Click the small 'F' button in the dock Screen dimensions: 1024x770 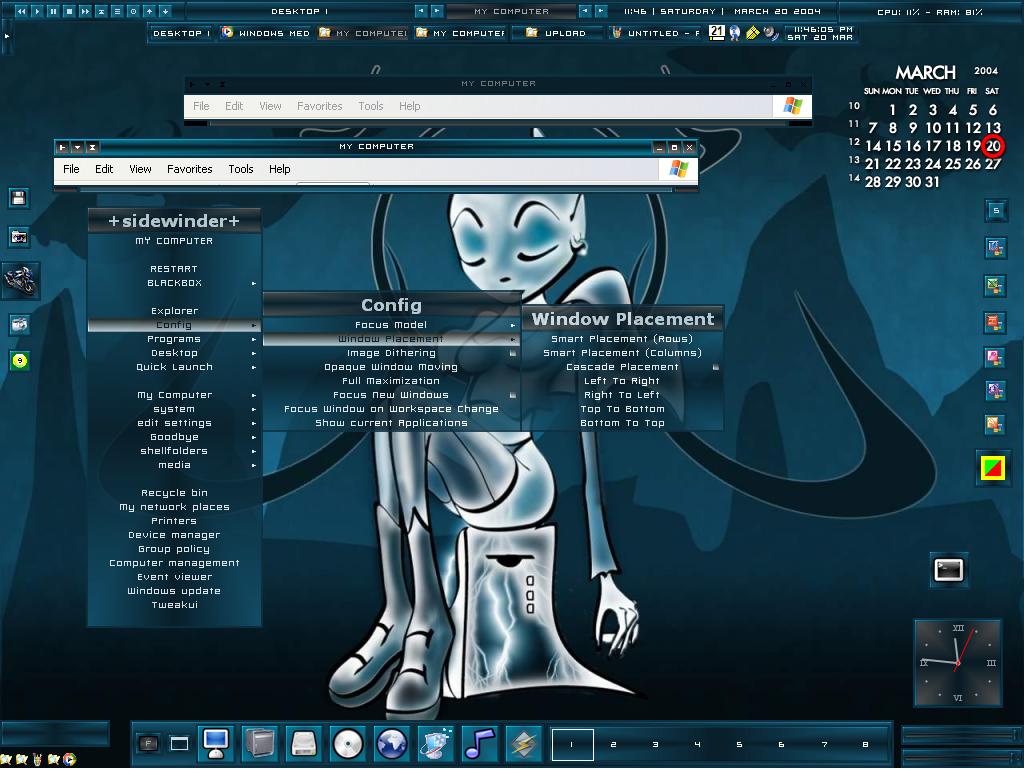pos(148,743)
